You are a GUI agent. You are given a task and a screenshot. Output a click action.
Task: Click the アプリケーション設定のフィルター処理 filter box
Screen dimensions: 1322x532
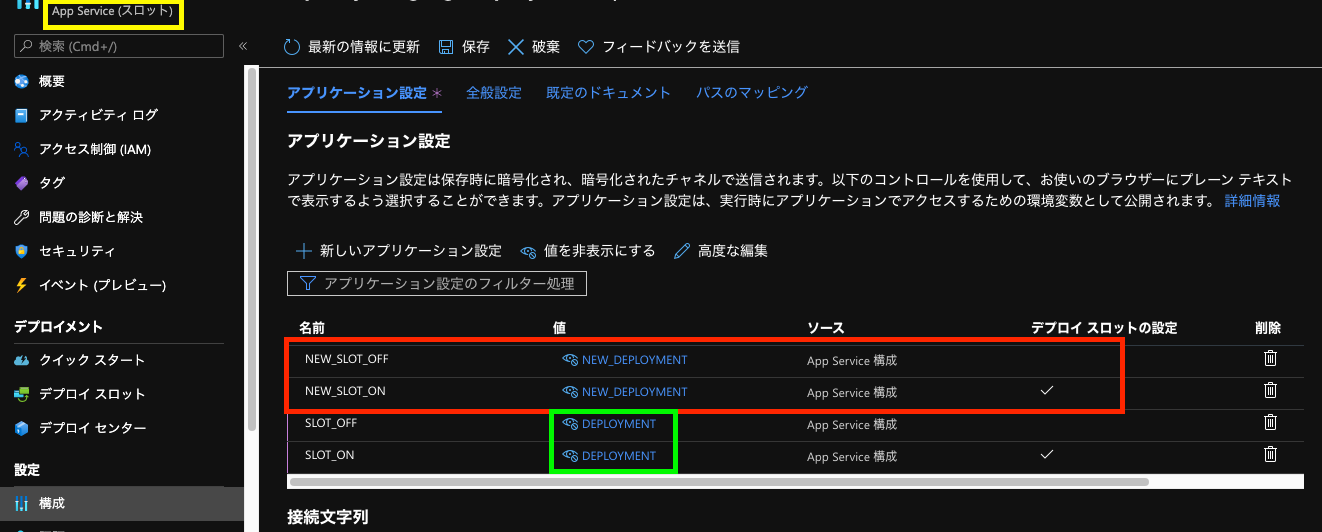click(x=436, y=284)
